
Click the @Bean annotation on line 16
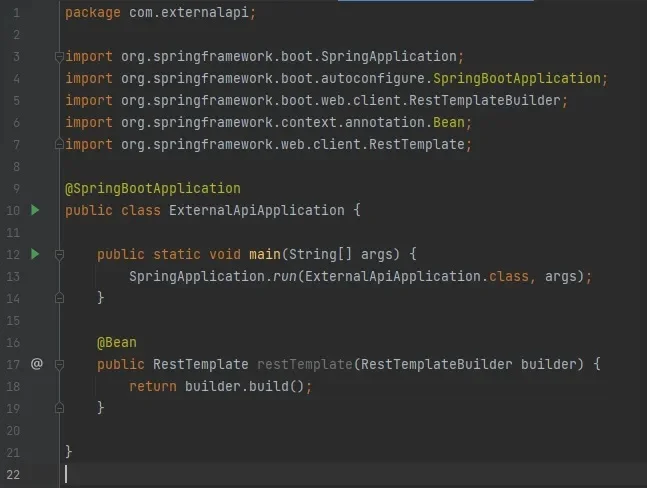tap(117, 342)
